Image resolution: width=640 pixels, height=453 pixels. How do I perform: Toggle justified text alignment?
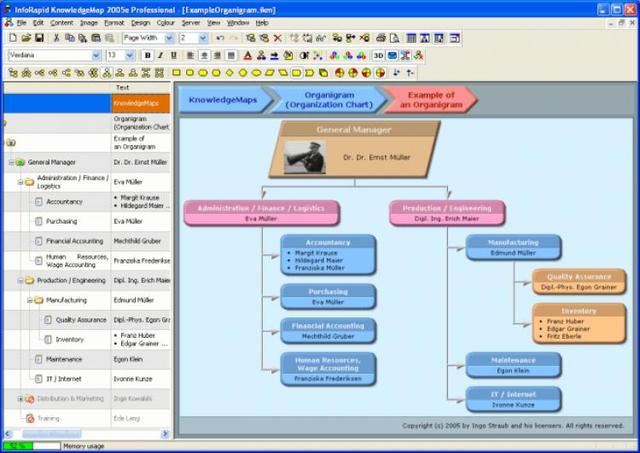[231, 56]
